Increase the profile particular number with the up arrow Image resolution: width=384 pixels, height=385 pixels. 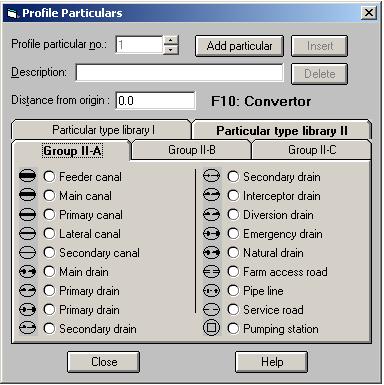tap(171, 40)
